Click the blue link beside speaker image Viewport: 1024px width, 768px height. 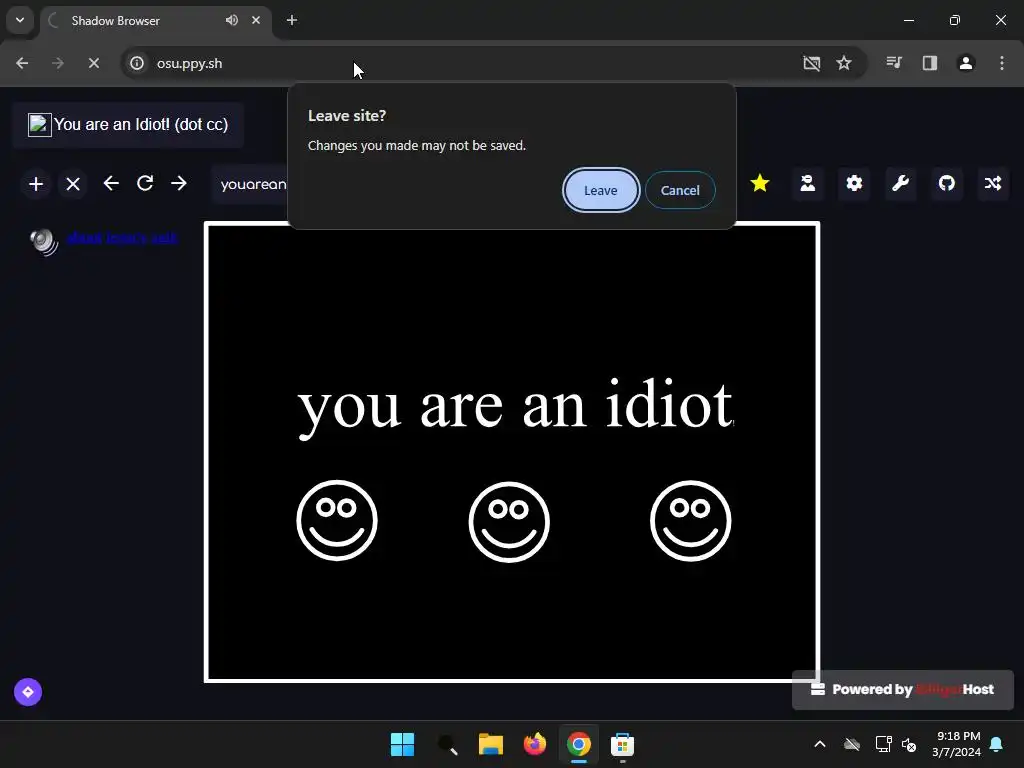point(121,238)
